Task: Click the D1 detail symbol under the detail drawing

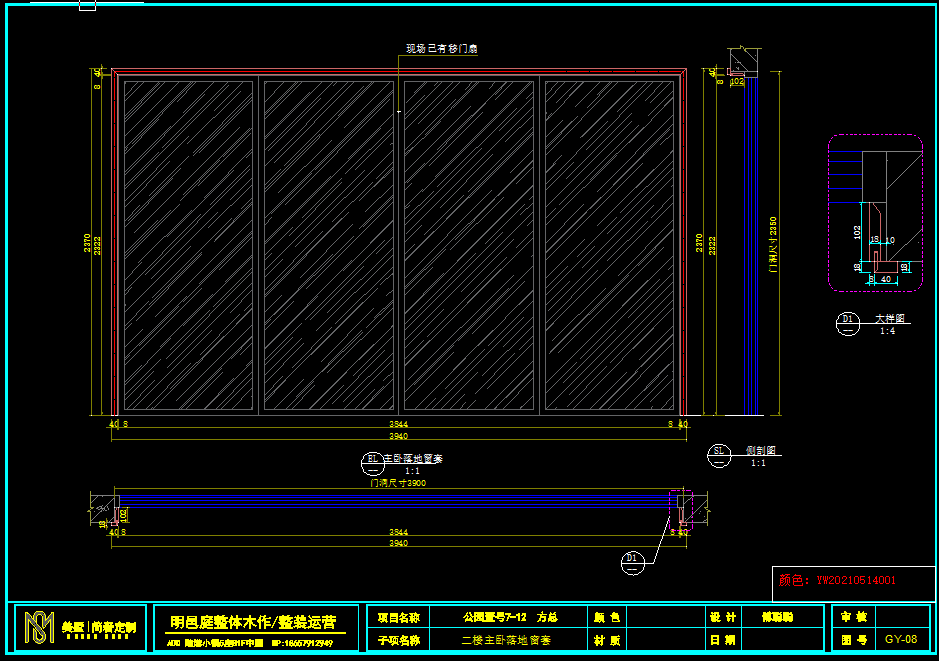Action: click(847, 322)
